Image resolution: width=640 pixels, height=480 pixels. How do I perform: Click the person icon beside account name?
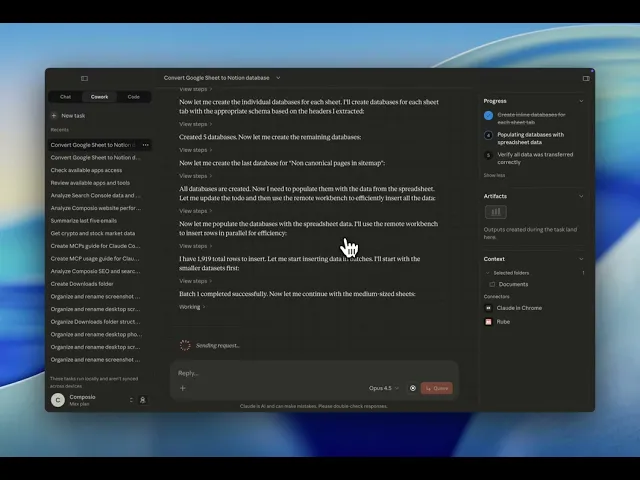click(142, 400)
